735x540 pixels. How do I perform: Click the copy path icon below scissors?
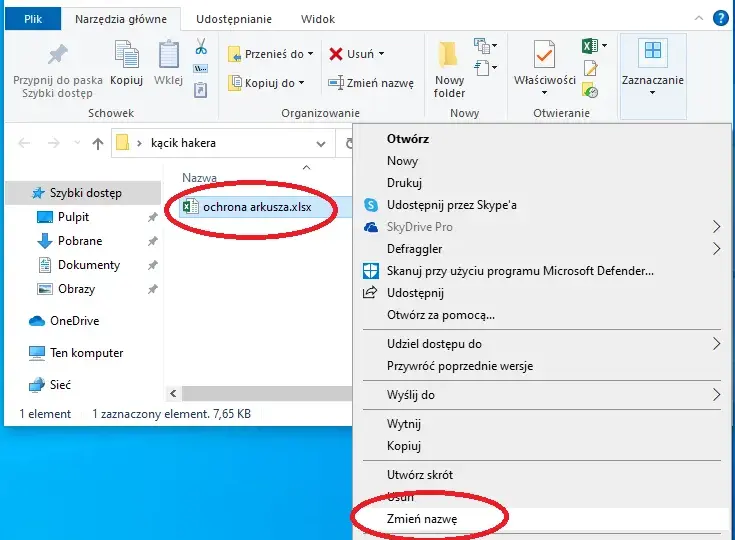click(201, 69)
